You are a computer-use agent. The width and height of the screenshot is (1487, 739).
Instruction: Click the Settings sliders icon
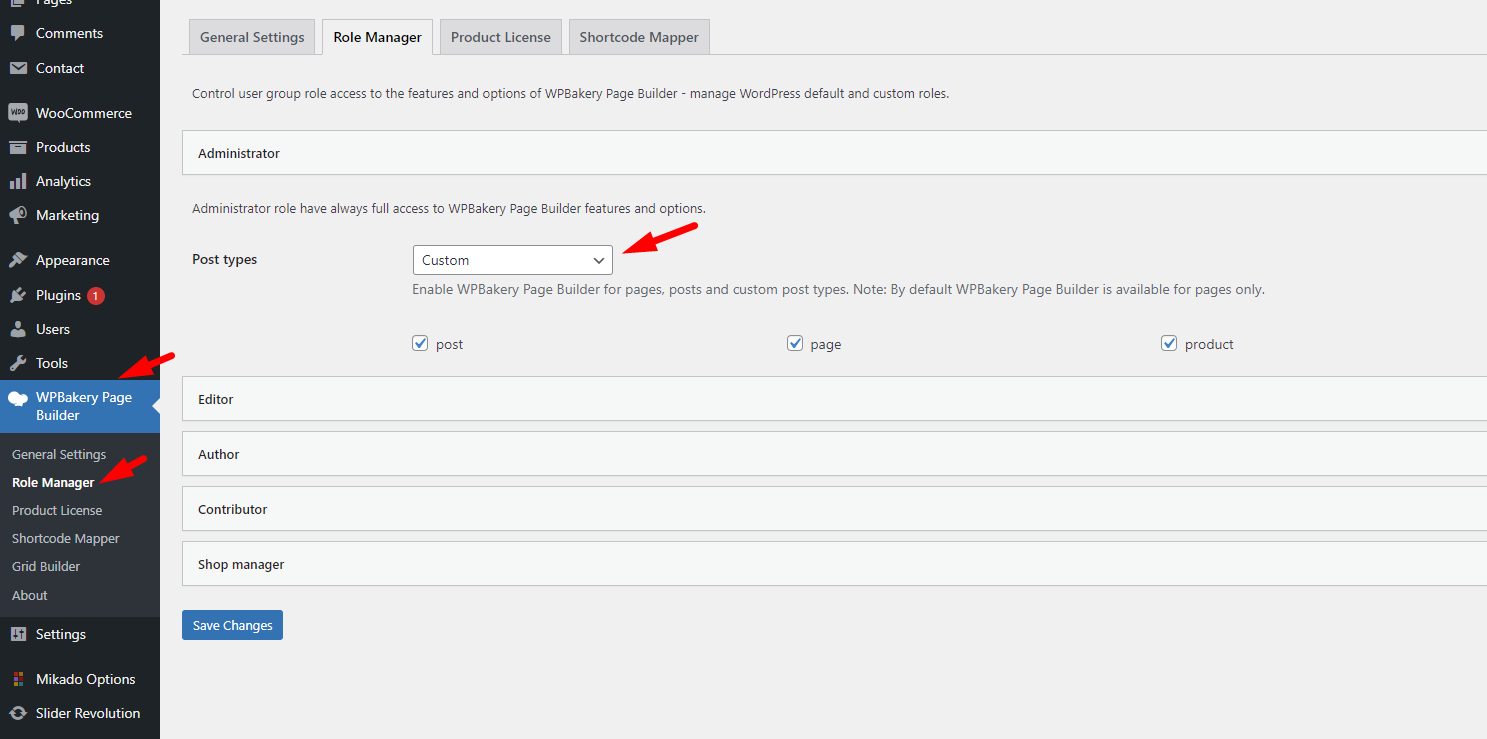click(17, 634)
